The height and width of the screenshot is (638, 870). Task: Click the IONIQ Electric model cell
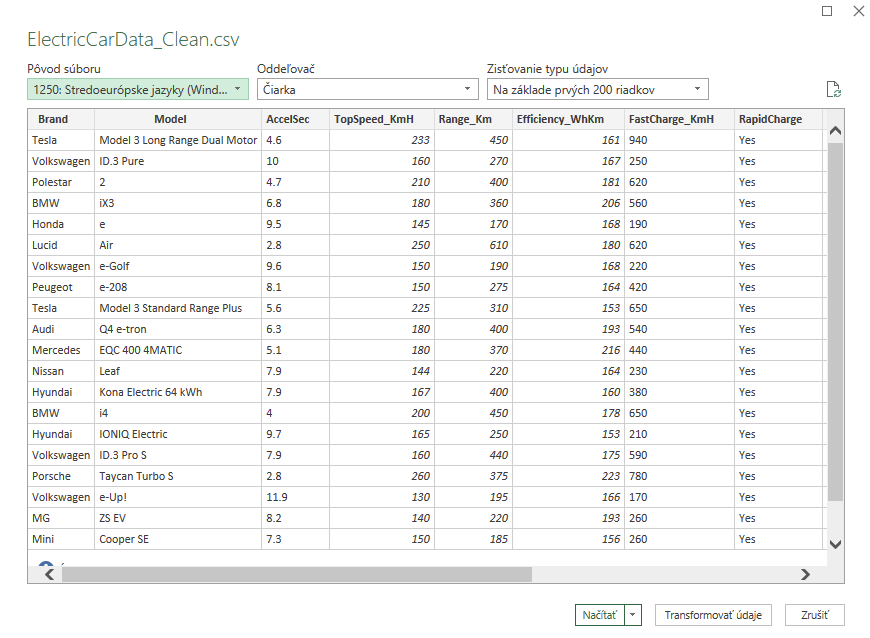click(178, 434)
